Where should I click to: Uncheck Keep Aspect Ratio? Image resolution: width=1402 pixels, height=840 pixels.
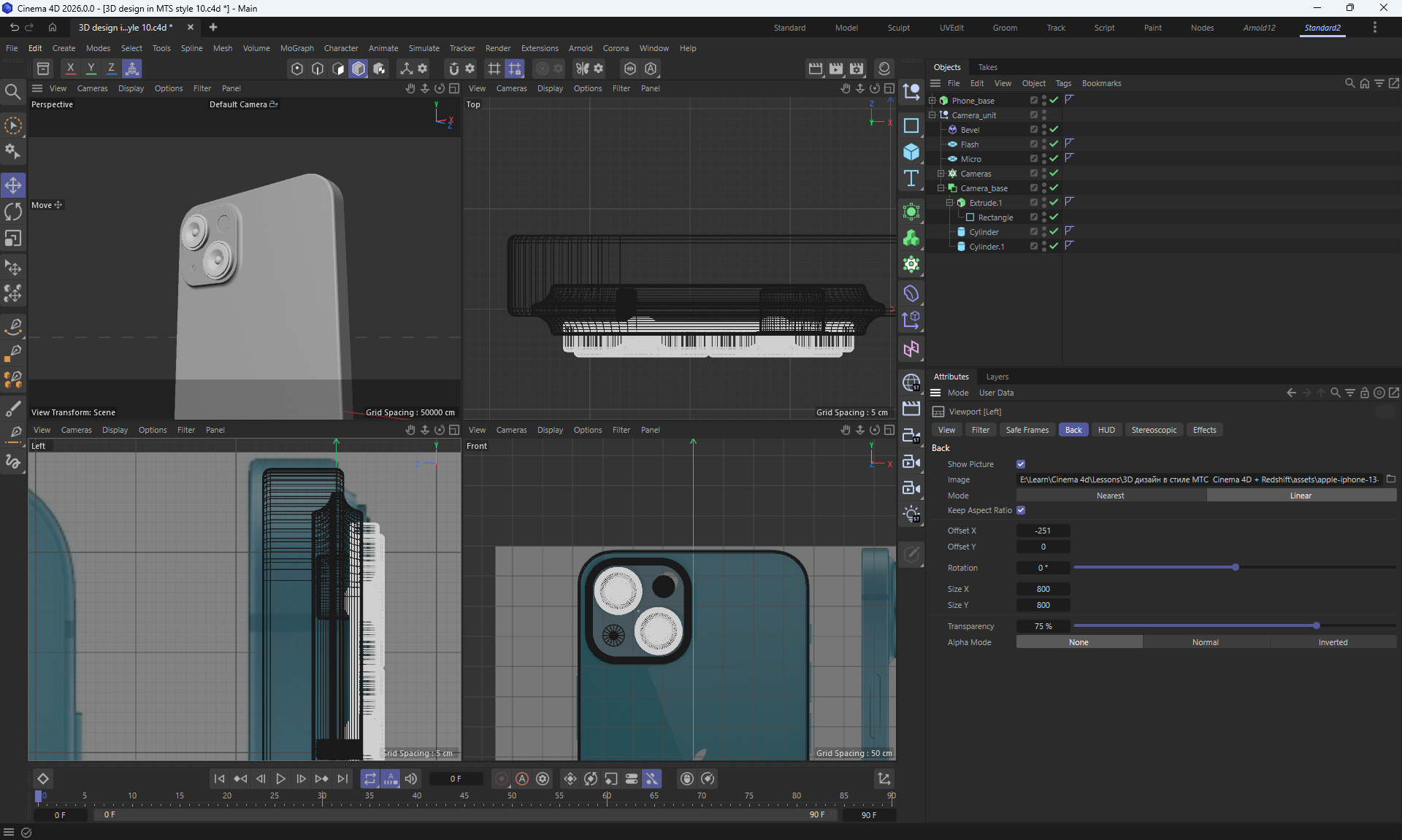(1021, 510)
